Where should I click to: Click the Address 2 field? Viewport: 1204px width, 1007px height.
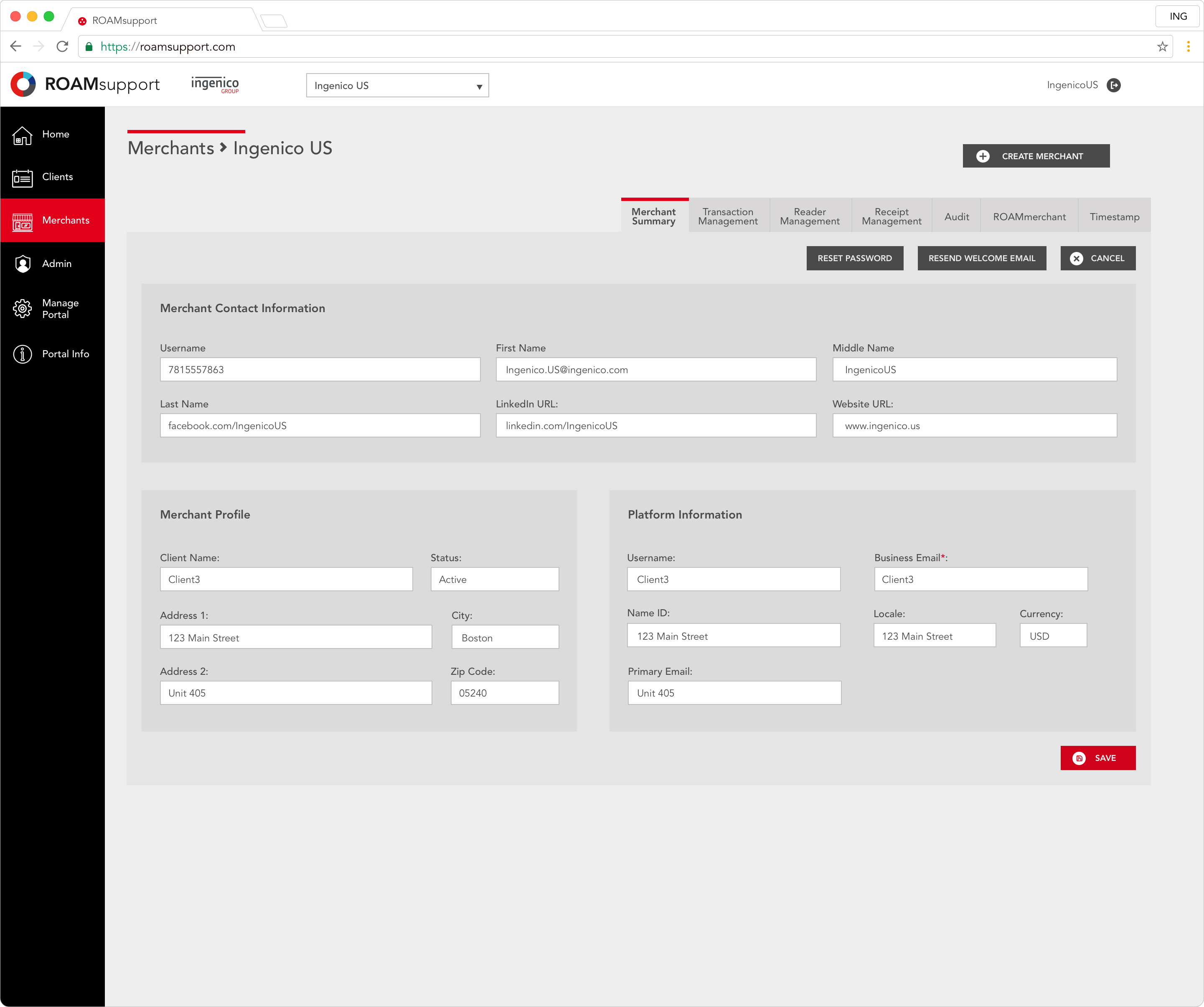[296, 693]
